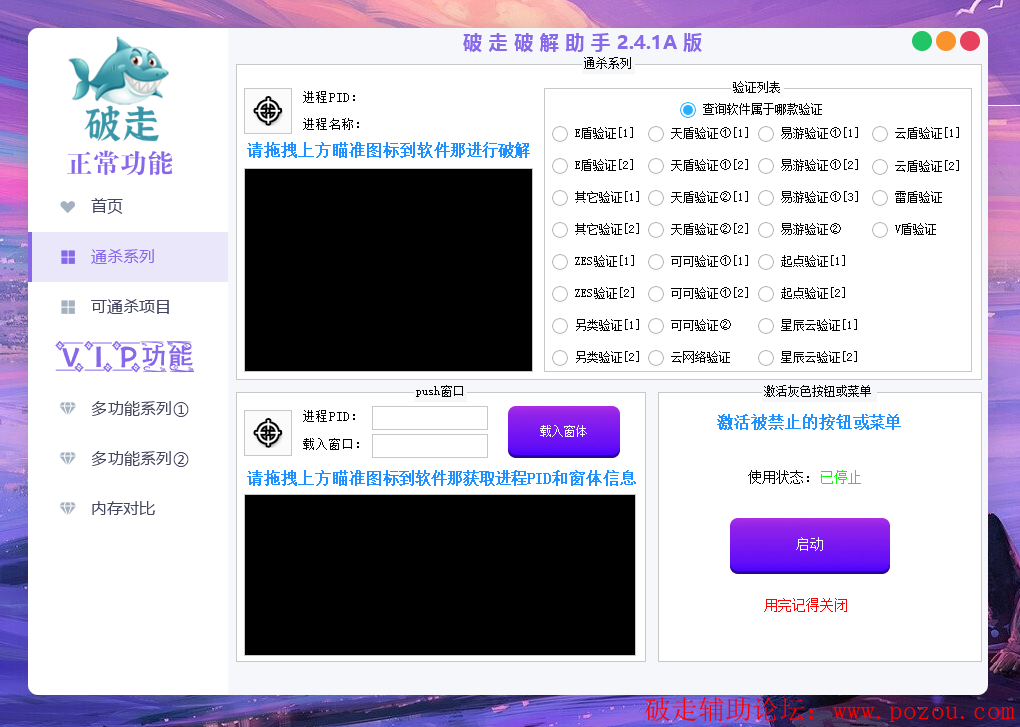Image resolution: width=1020 pixels, height=727 pixels.
Task: Click the crosshair target icon in push窗口 panel
Action: [268, 432]
